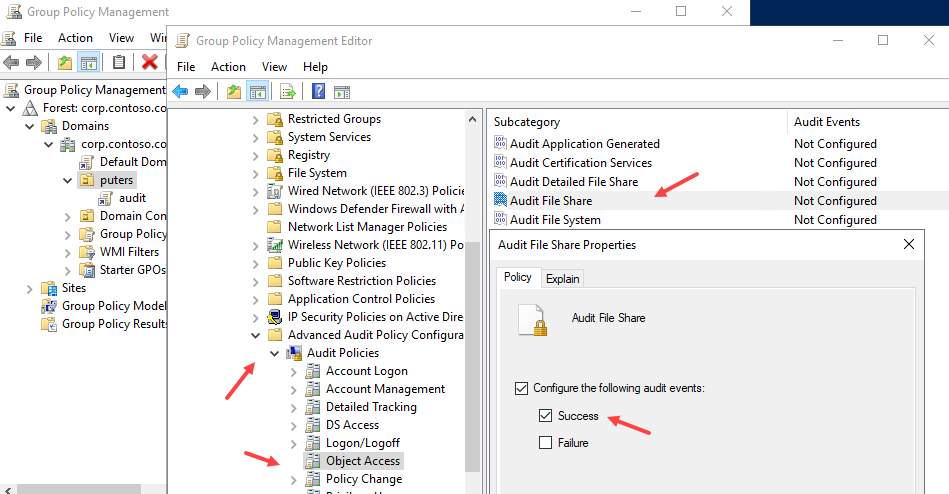Collapse the Audit Policies node
The width and height of the screenshot is (949, 494).
pos(275,354)
